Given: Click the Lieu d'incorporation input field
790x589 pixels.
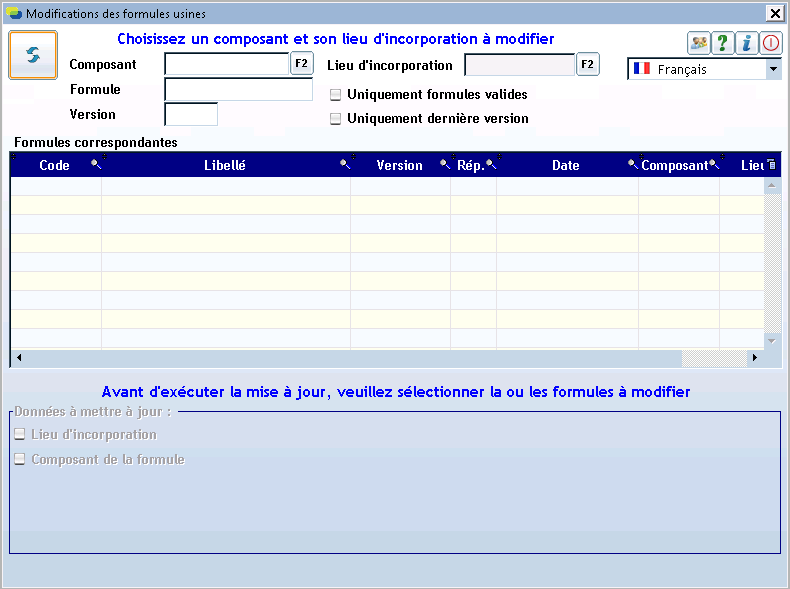Looking at the screenshot, I should coord(519,65).
